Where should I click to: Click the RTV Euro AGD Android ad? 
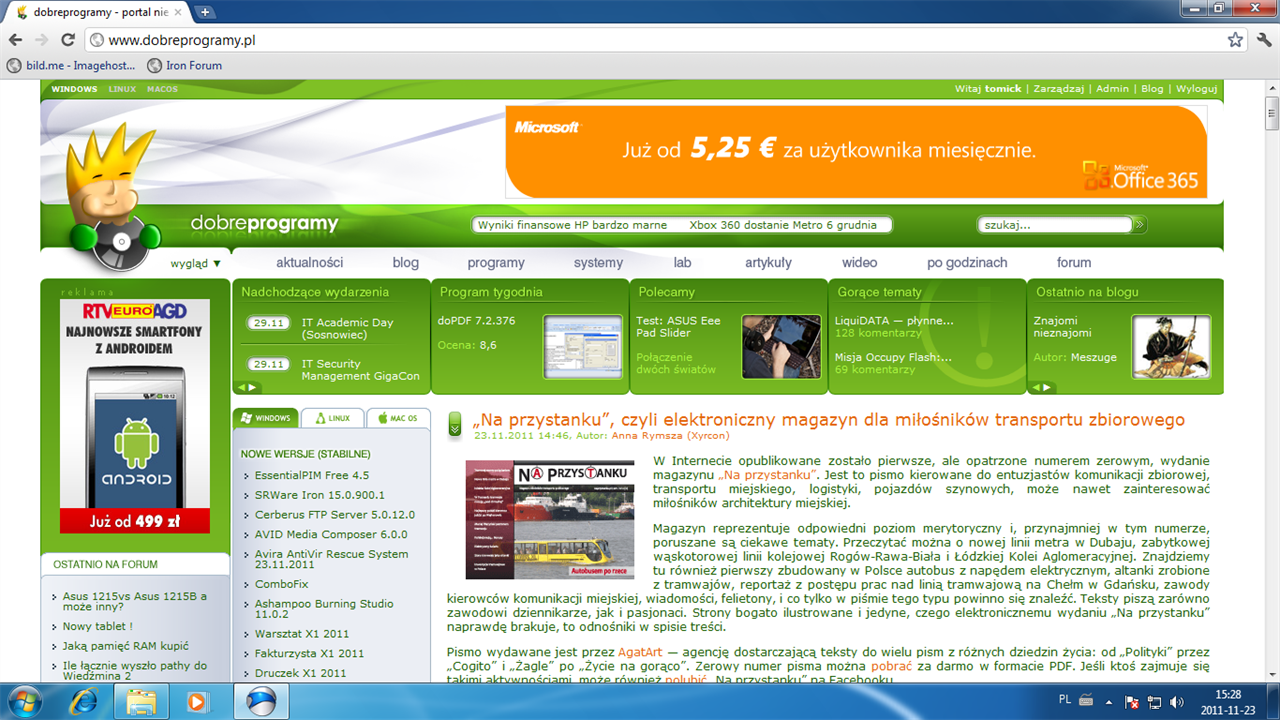point(135,416)
